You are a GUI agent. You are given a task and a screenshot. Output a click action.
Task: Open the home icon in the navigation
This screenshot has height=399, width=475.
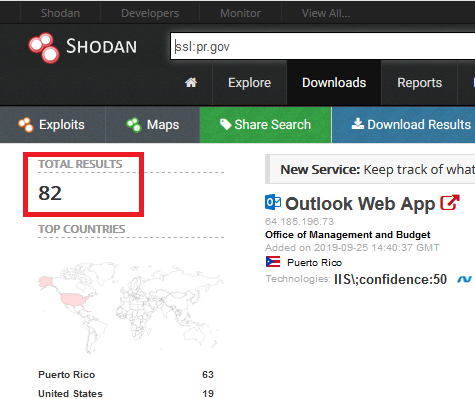pyautogui.click(x=191, y=82)
